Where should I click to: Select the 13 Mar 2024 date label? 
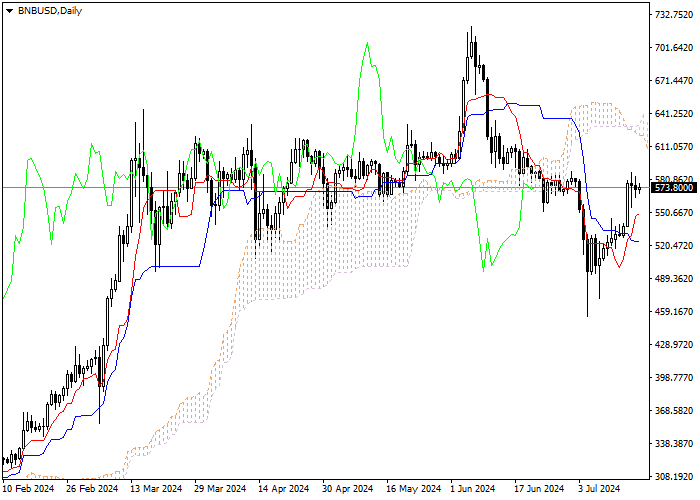click(156, 489)
